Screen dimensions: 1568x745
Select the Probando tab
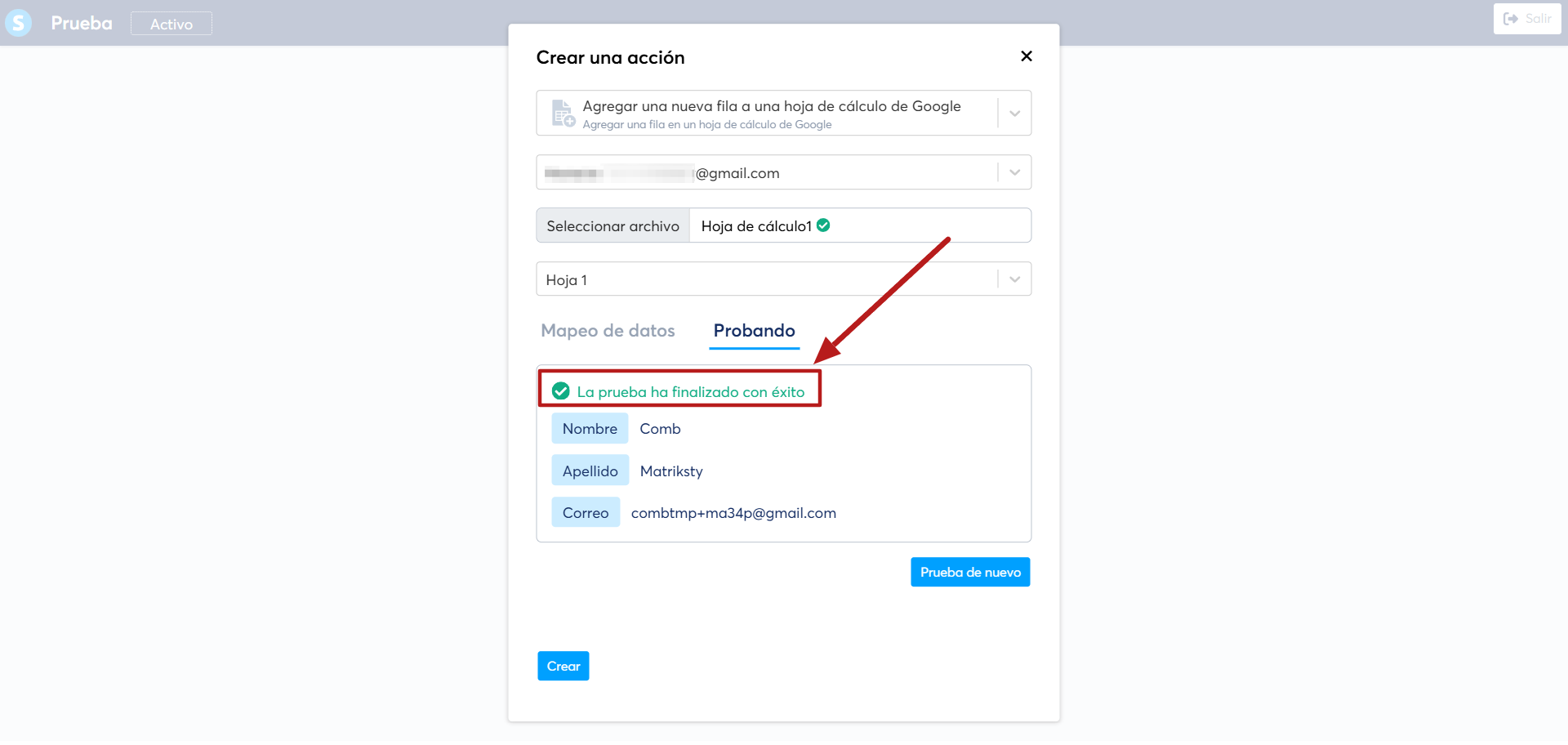754,331
